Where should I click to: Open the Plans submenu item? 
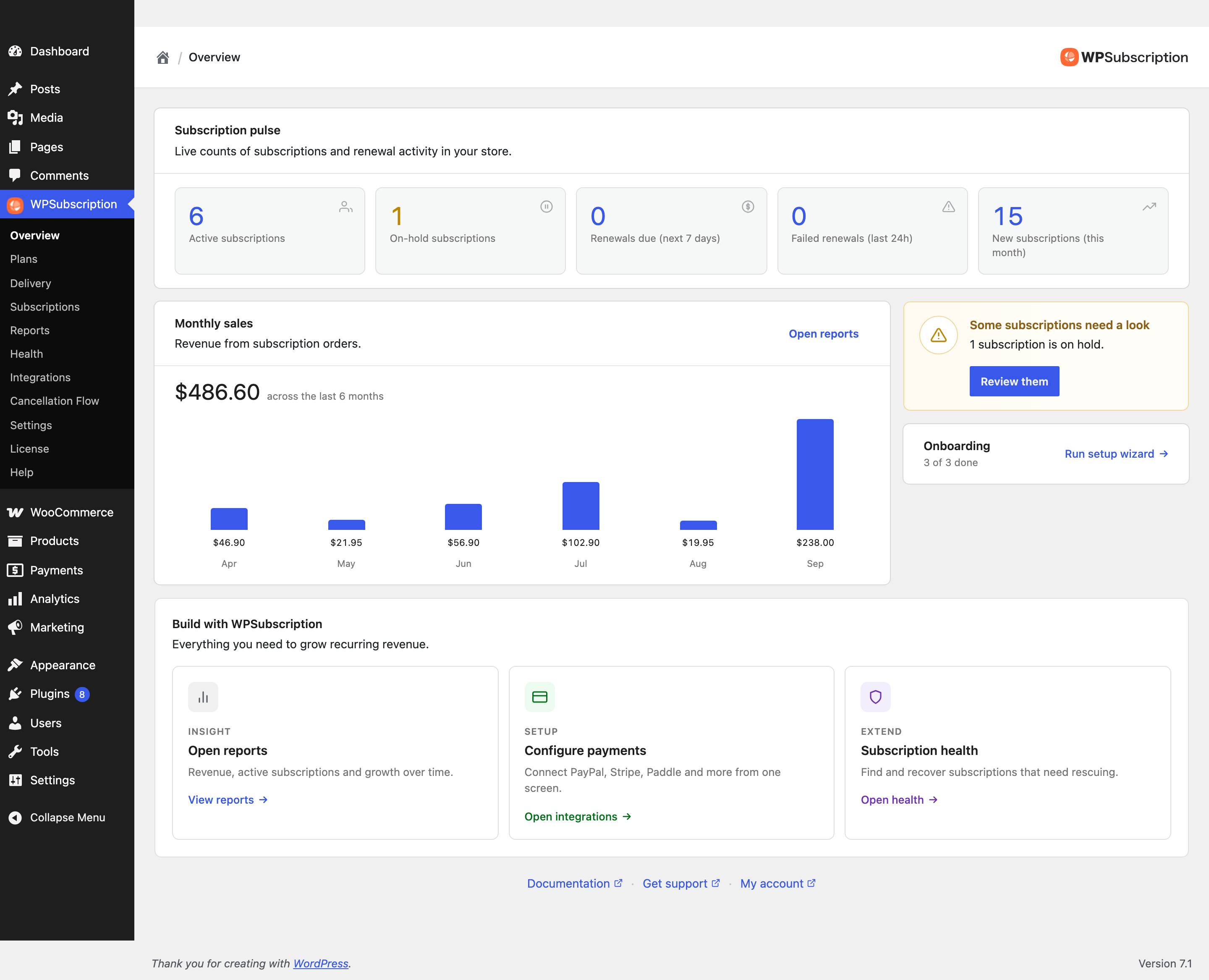pyautogui.click(x=24, y=259)
